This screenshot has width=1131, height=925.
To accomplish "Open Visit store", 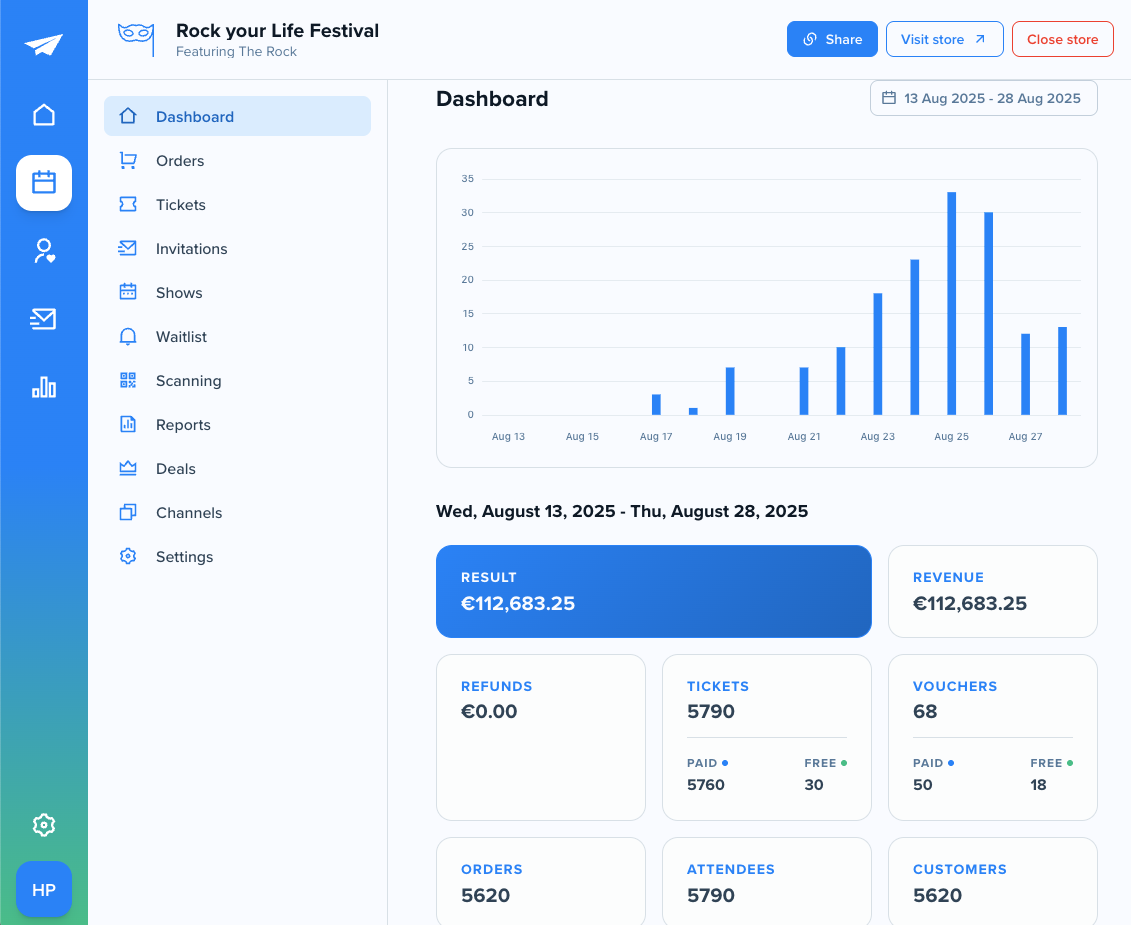I will click(944, 39).
